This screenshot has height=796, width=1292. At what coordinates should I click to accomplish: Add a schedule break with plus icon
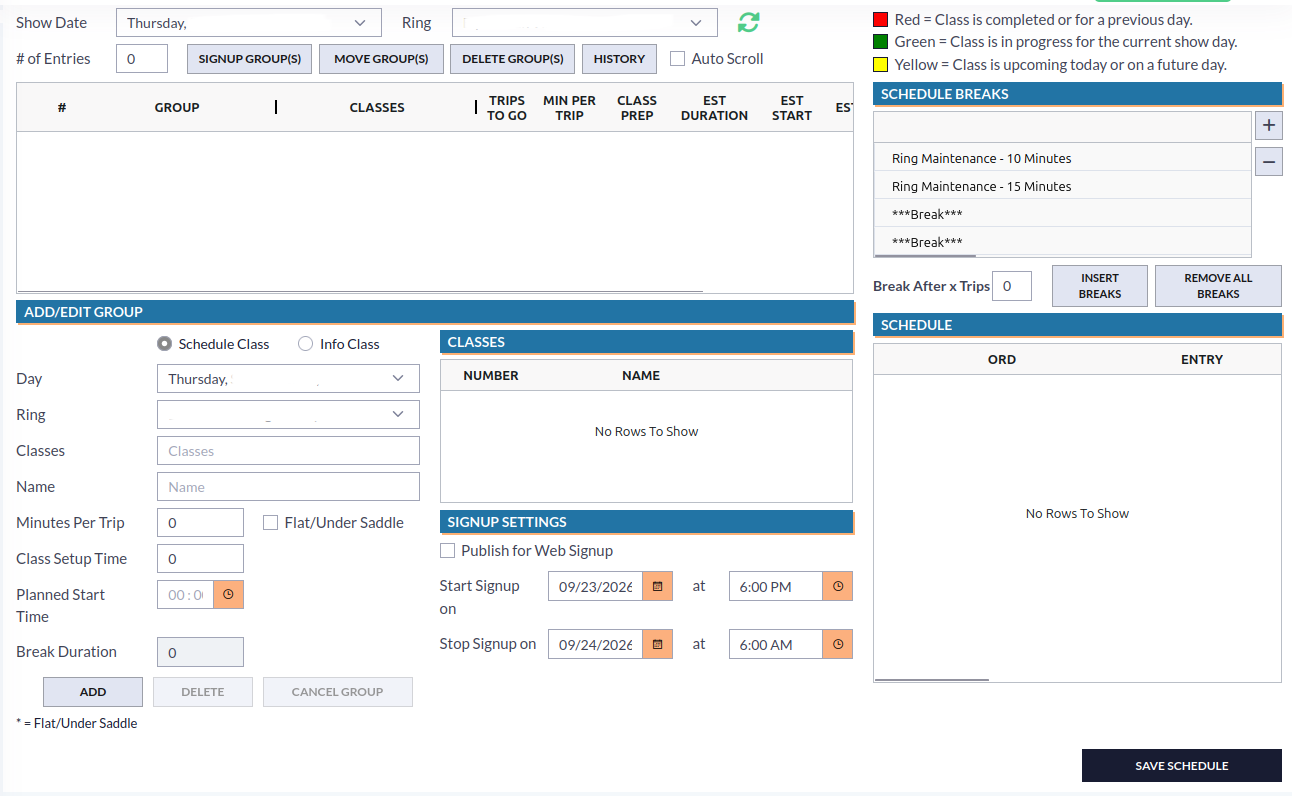coord(1269,126)
